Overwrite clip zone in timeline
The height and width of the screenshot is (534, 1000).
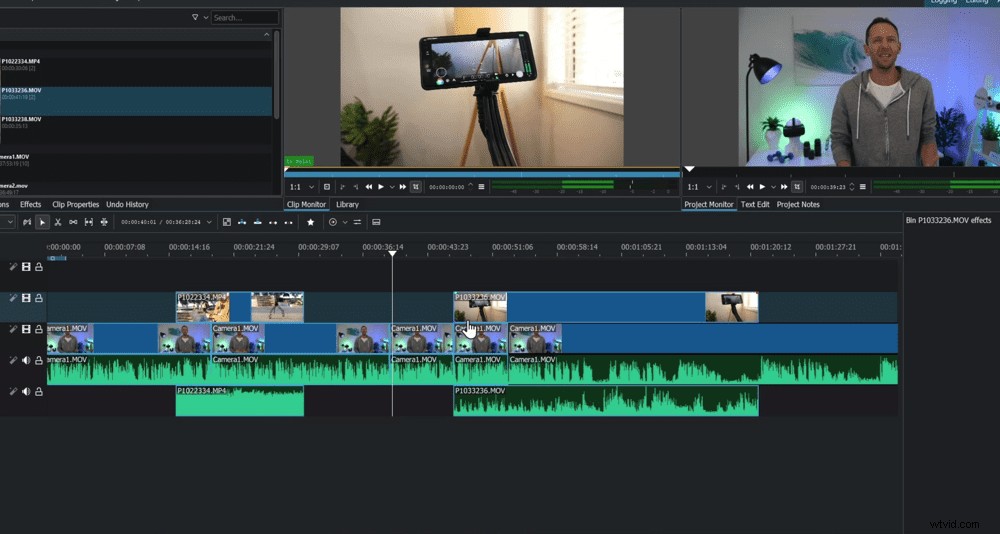tap(258, 222)
